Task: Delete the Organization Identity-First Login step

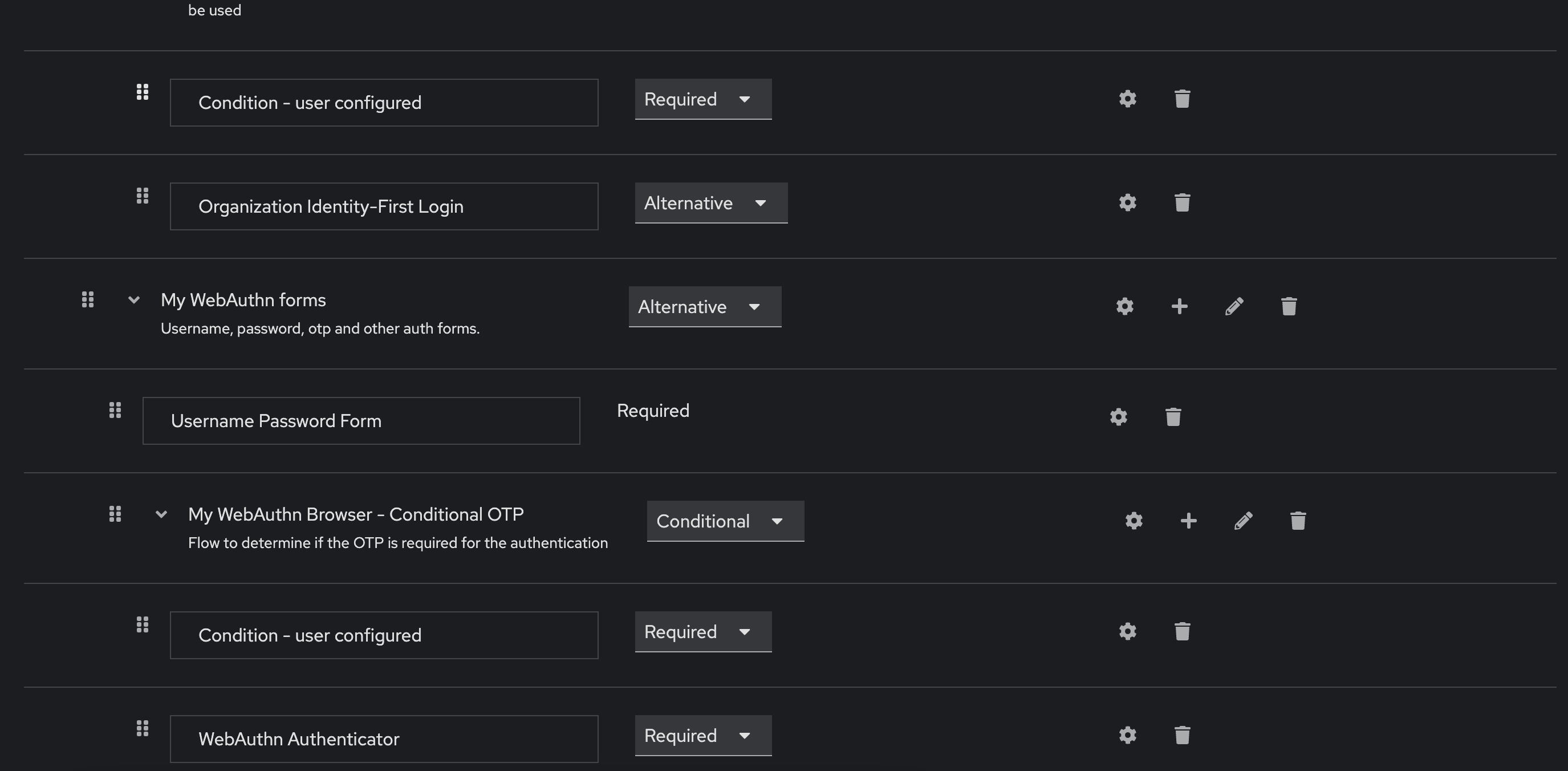Action: click(1182, 203)
